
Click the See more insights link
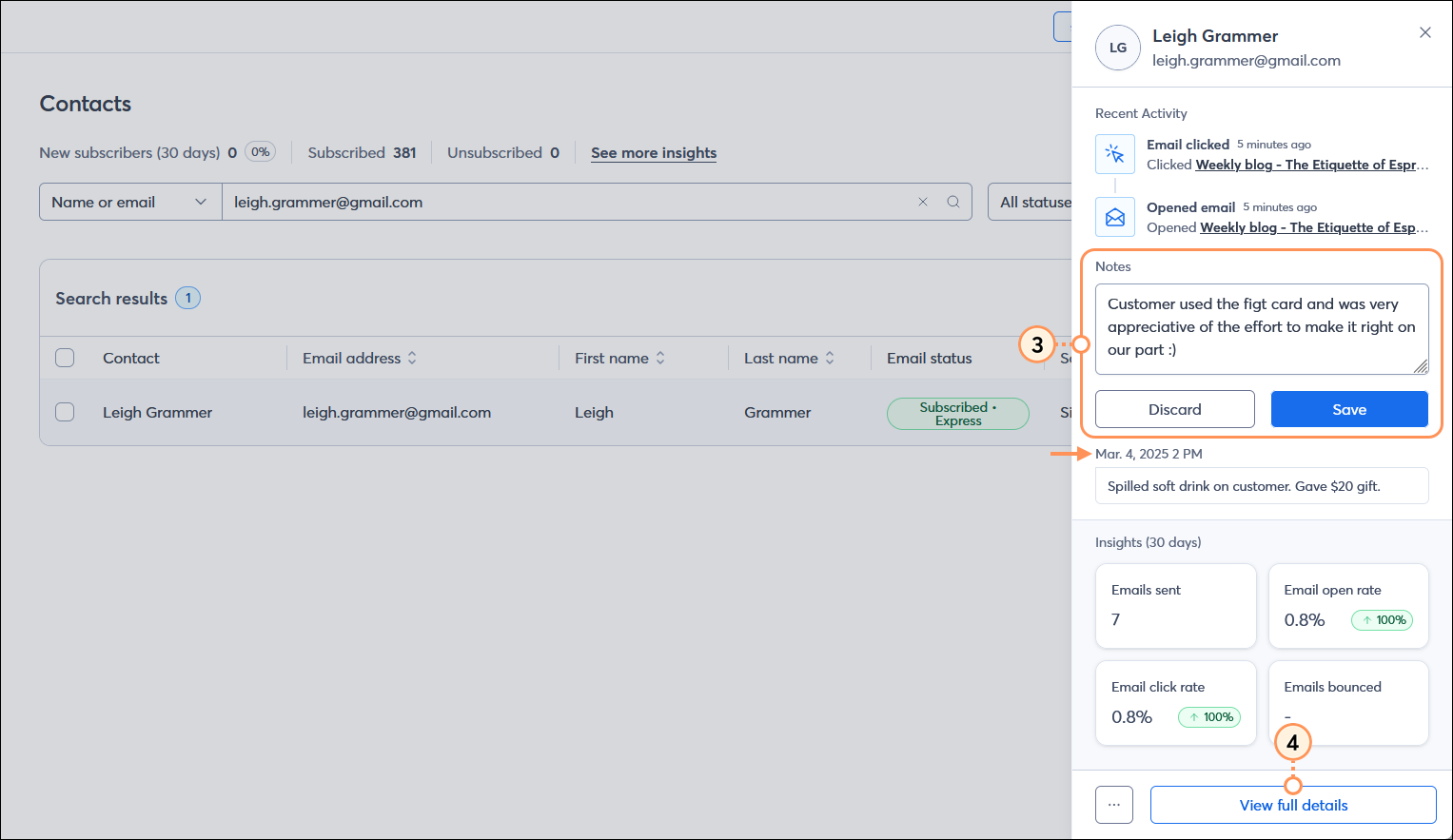pyautogui.click(x=654, y=152)
